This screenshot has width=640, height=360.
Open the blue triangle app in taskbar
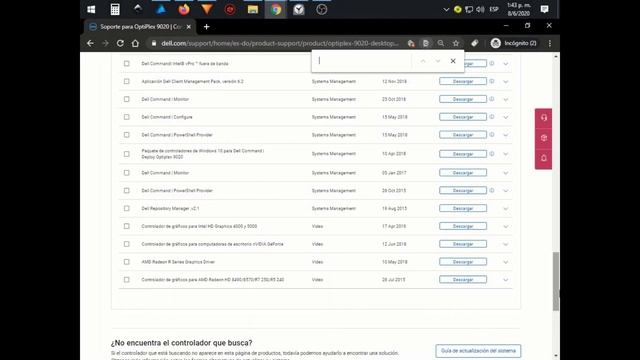point(161,9)
